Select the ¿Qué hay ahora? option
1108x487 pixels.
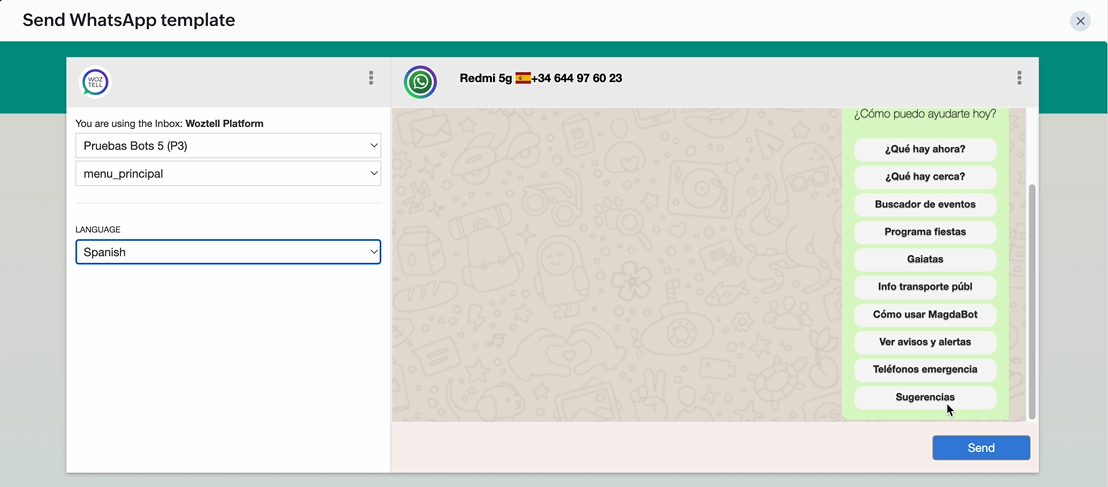[925, 150]
